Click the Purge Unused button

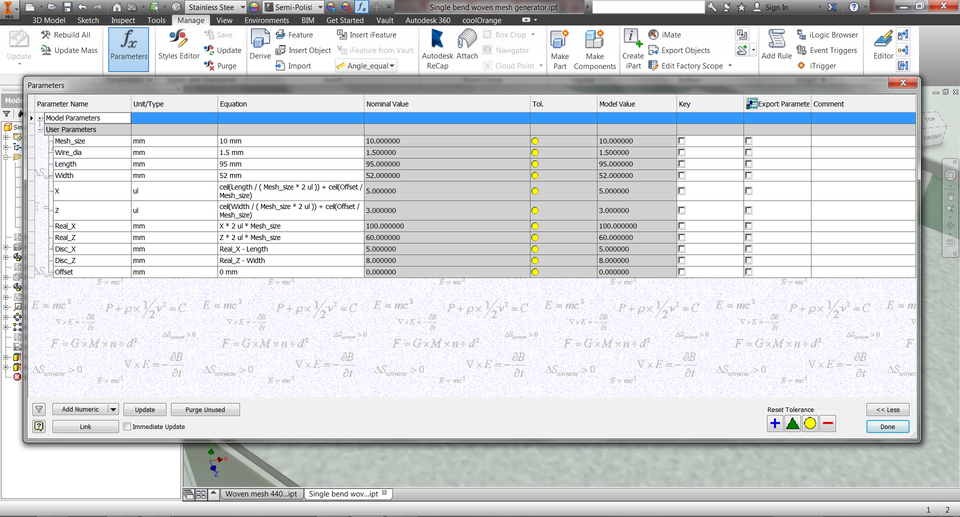[x=205, y=409]
